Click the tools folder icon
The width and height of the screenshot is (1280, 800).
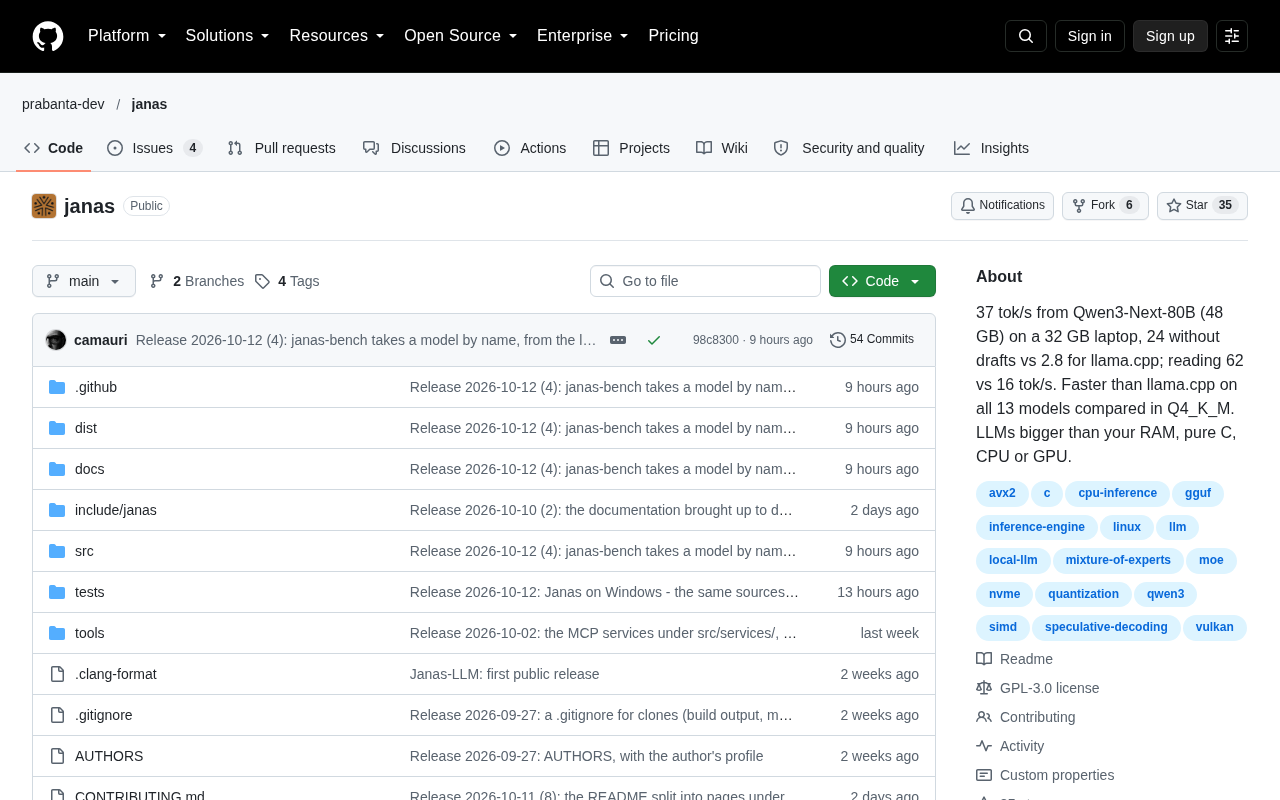(57, 633)
